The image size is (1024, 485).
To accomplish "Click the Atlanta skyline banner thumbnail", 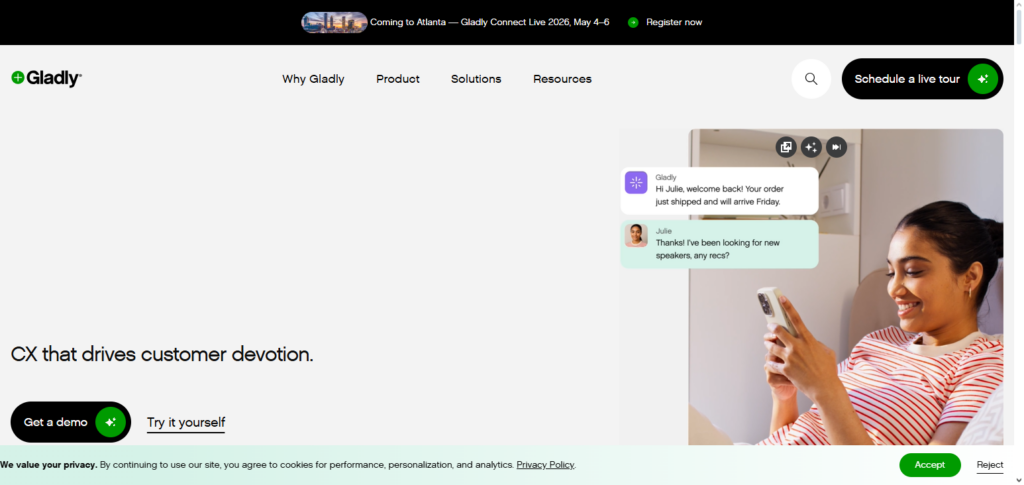I will pos(334,22).
